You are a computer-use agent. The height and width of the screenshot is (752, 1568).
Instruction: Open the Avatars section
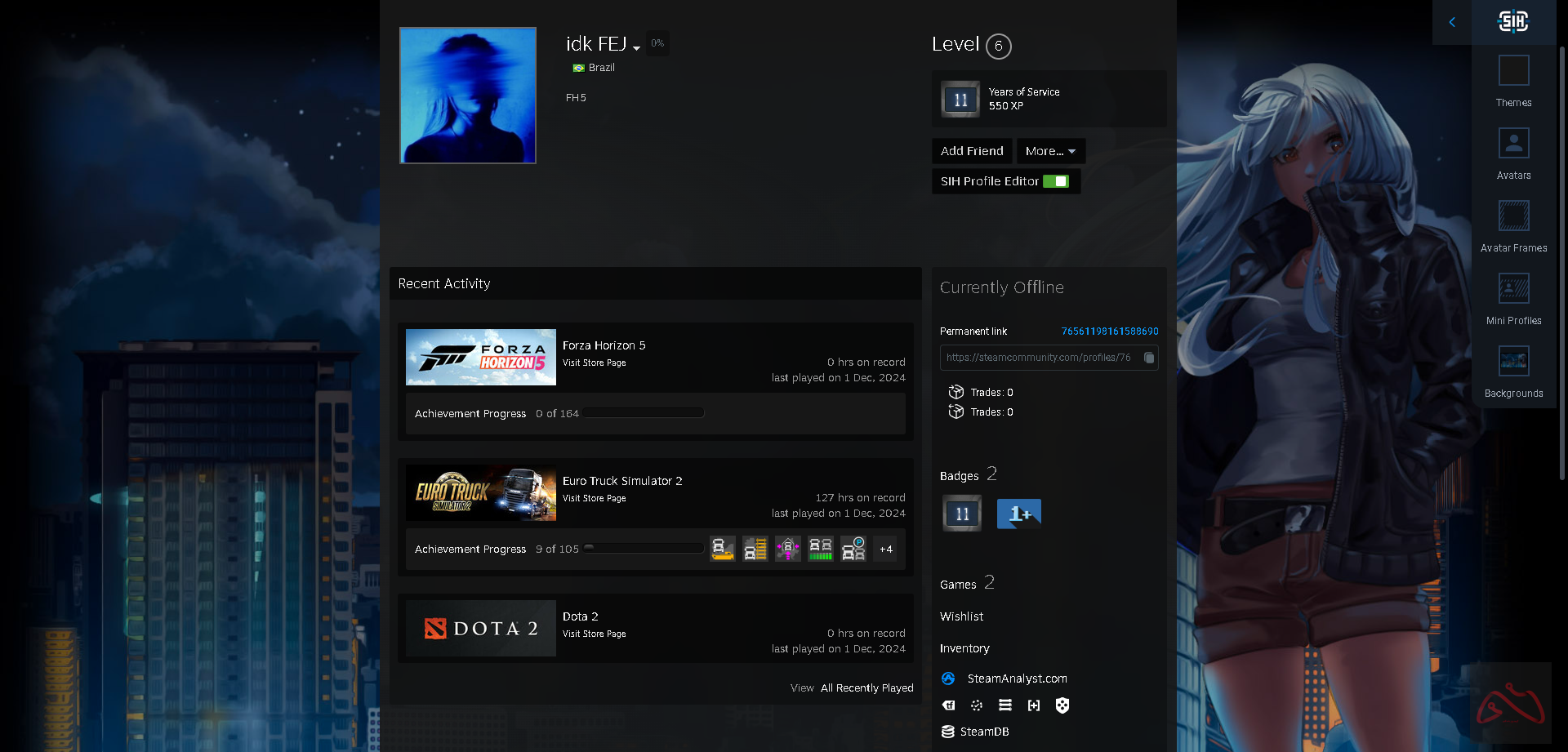(1513, 153)
